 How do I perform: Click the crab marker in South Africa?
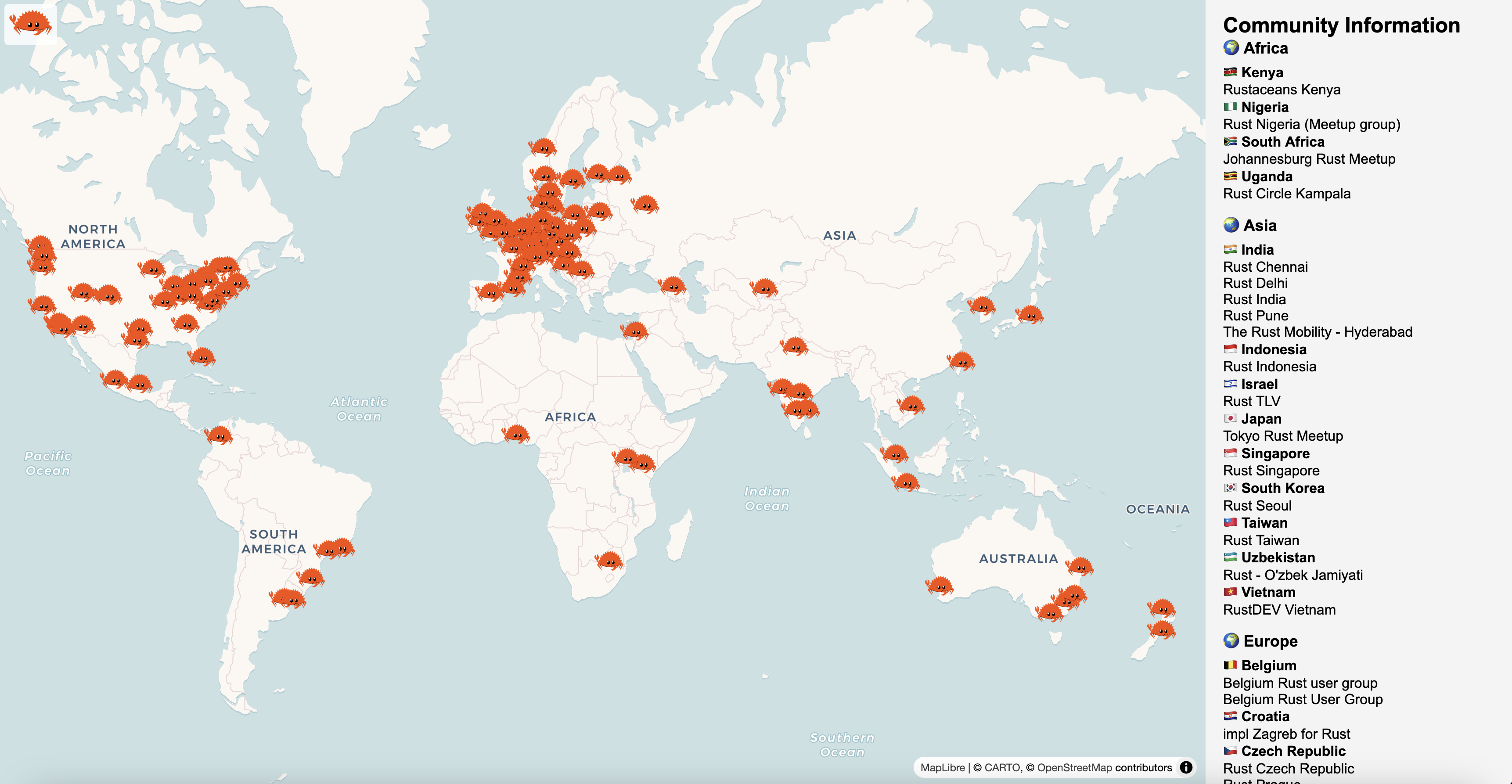[x=609, y=561]
